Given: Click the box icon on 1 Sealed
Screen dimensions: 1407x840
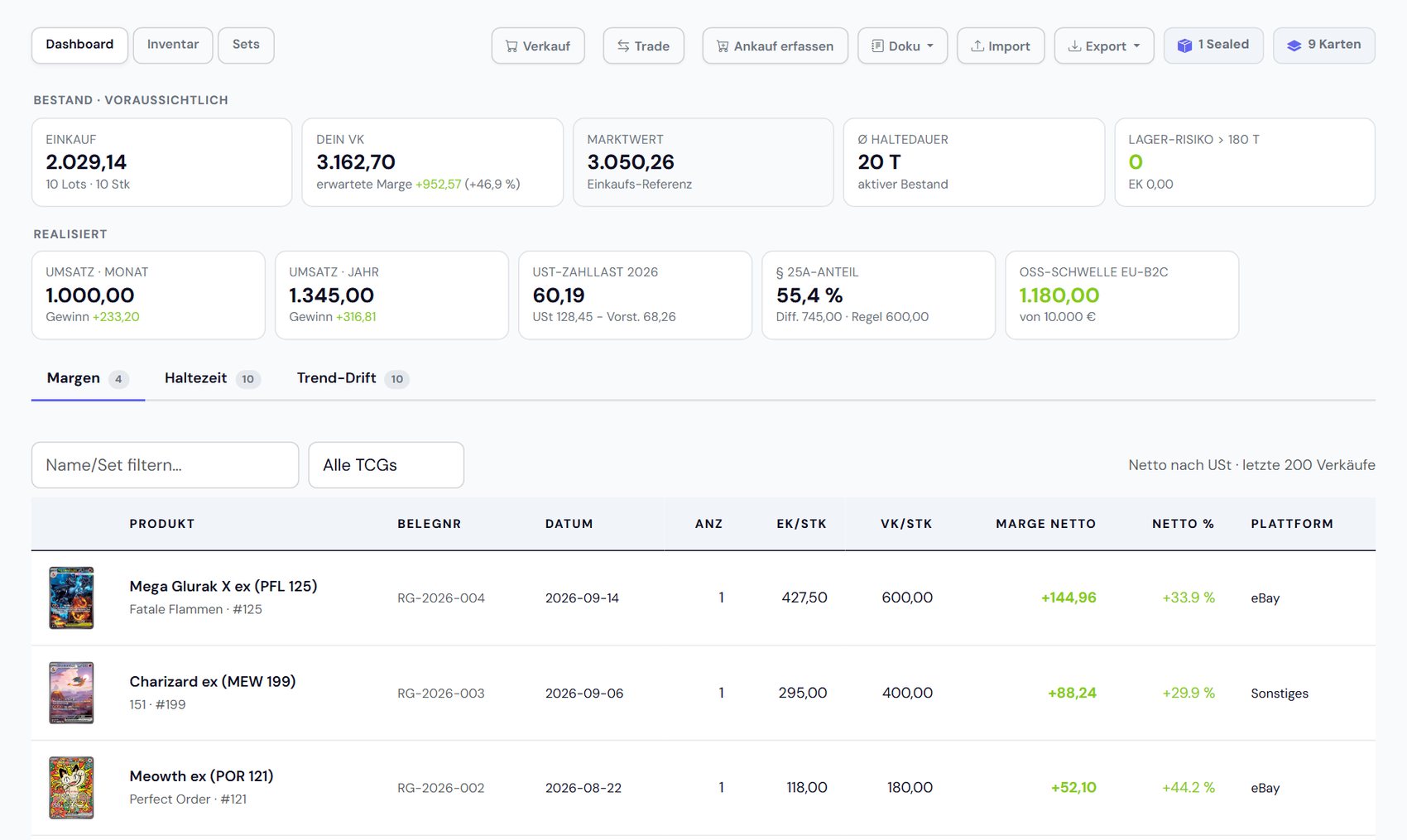Looking at the screenshot, I should coord(1184,46).
